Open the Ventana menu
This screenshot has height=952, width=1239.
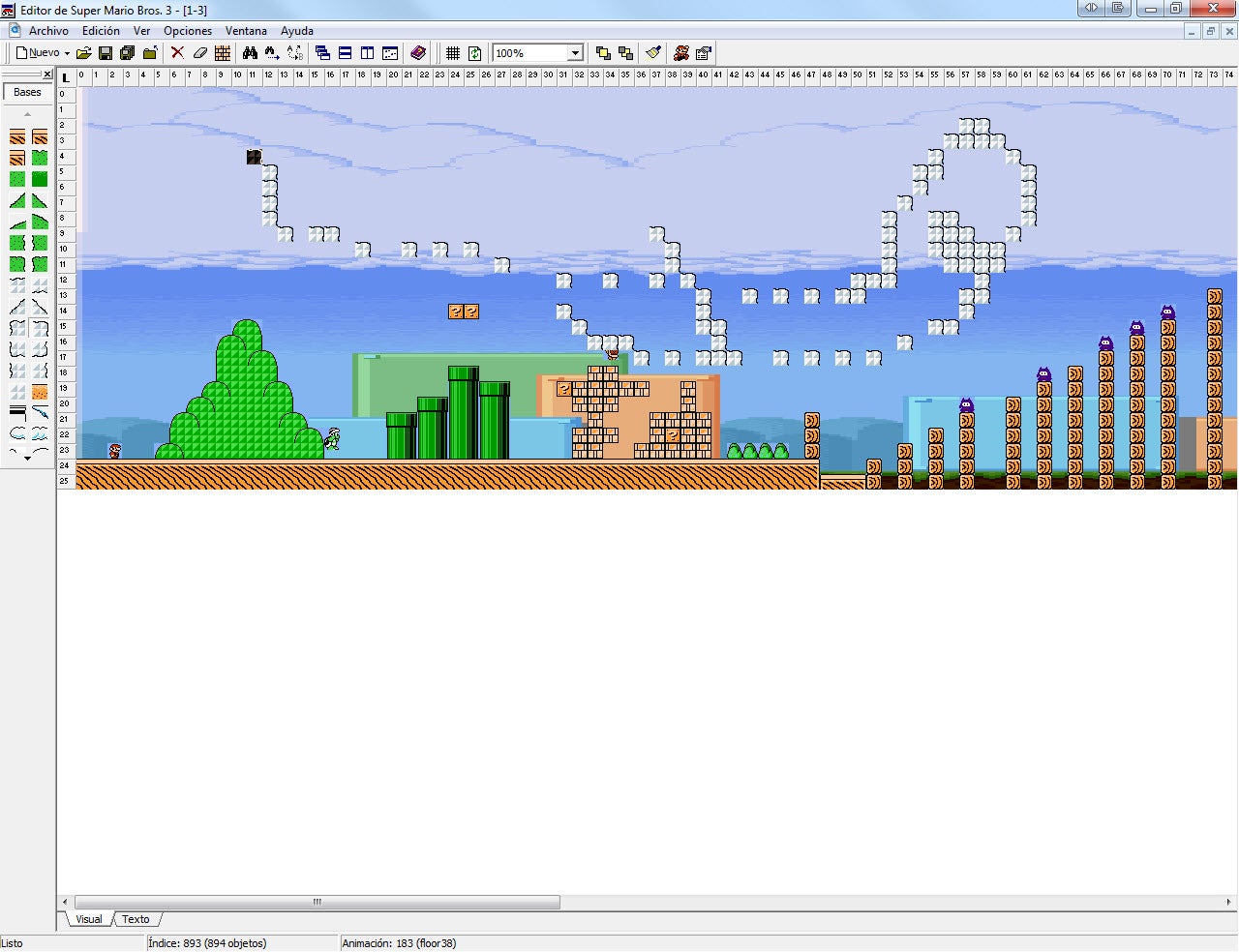tap(246, 31)
